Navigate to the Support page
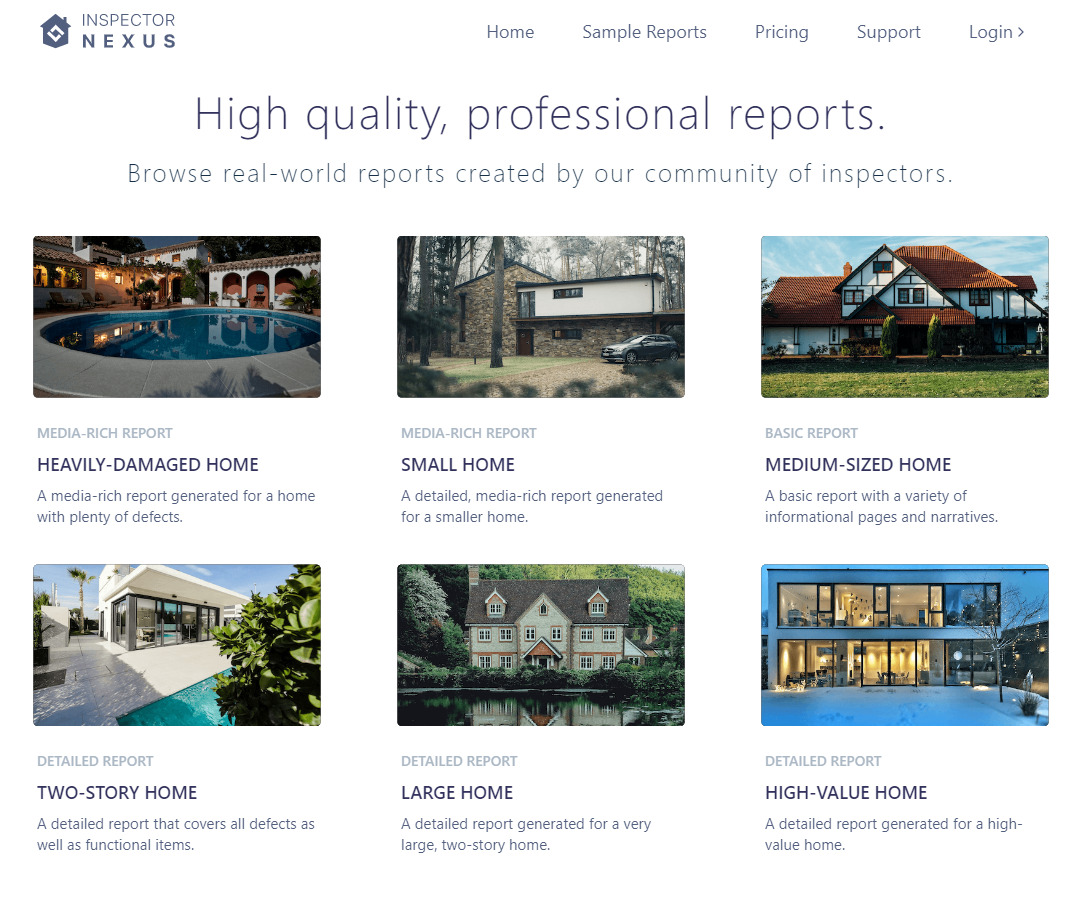The image size is (1077, 906). coord(888,32)
